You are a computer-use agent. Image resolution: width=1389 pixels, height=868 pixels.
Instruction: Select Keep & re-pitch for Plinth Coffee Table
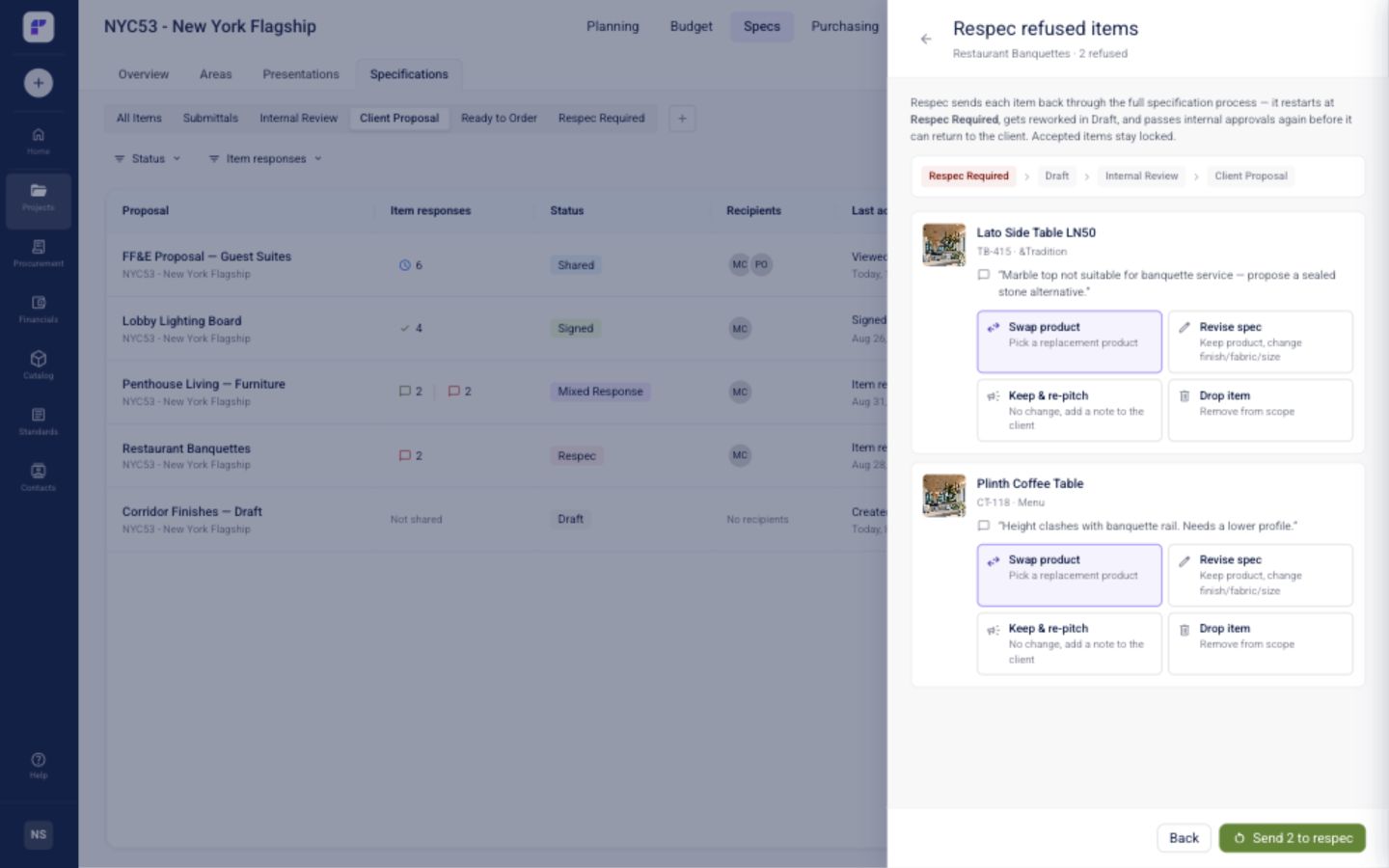[1069, 643]
